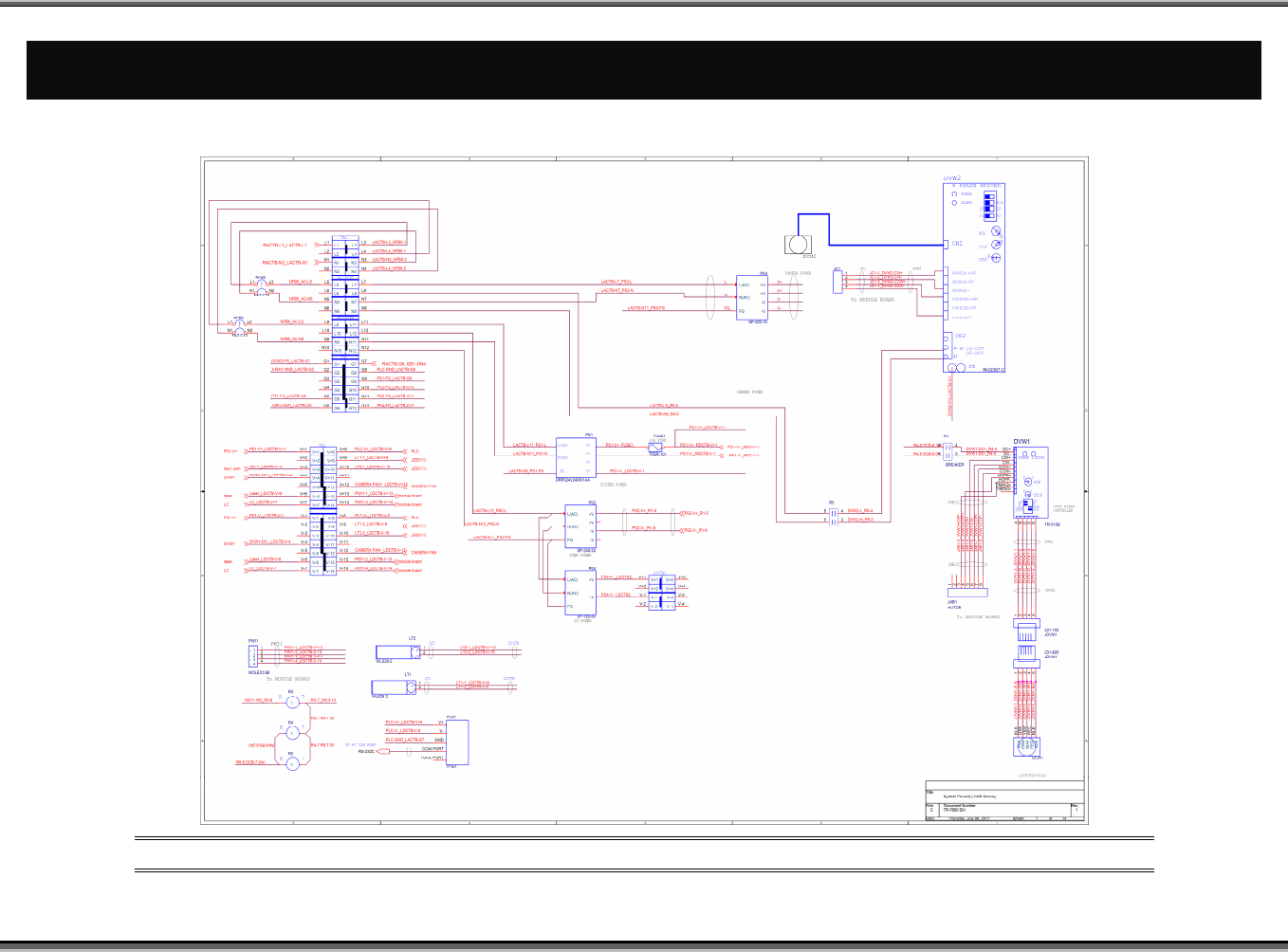Select the PS2 power supply block
The width and height of the screenshot is (1288, 952).
click(x=580, y=526)
